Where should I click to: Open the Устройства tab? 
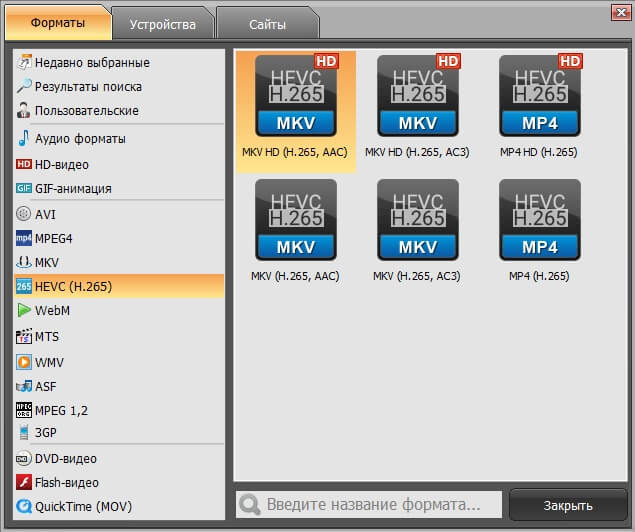coord(163,24)
